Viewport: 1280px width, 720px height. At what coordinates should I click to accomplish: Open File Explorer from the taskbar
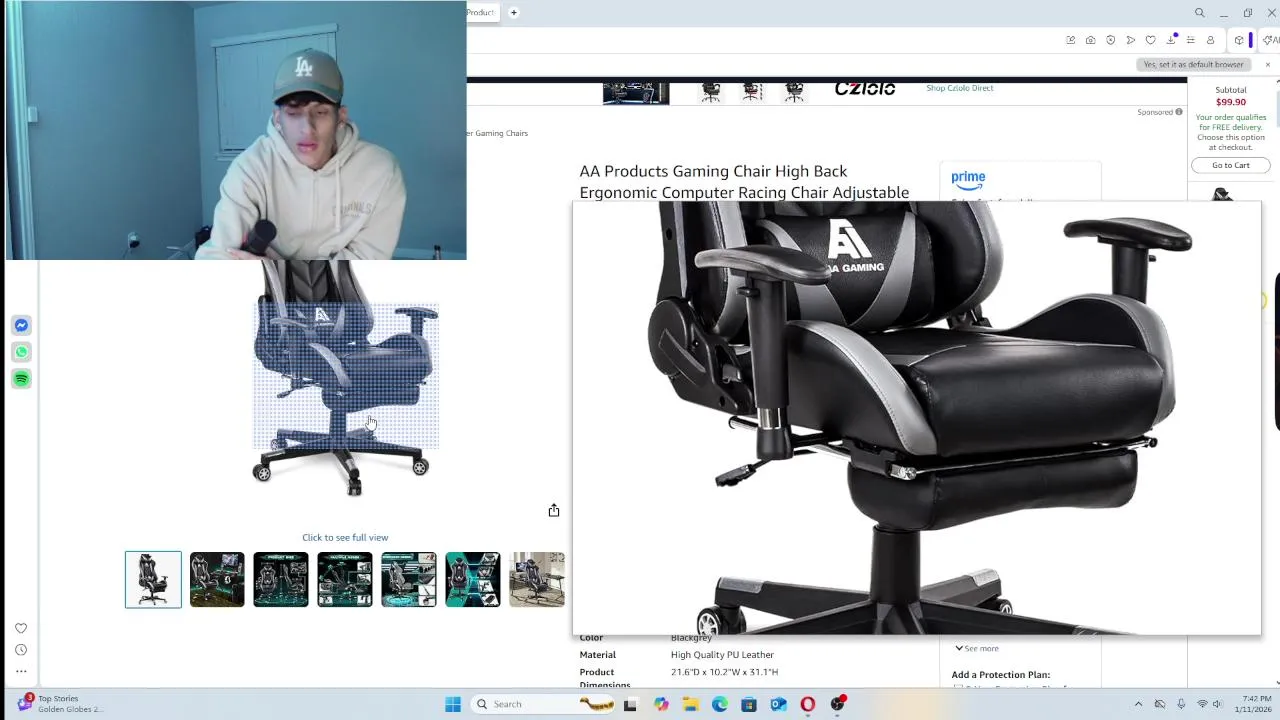click(x=690, y=704)
